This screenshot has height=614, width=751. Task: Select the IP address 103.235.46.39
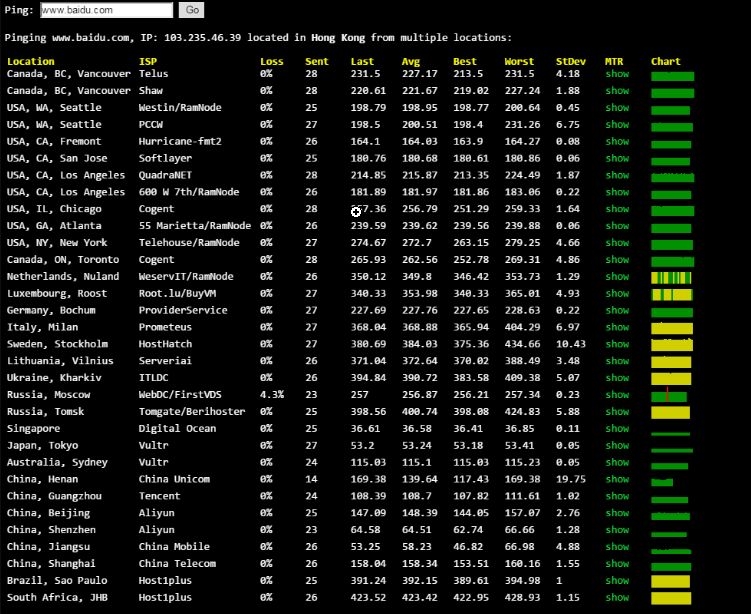(203, 37)
